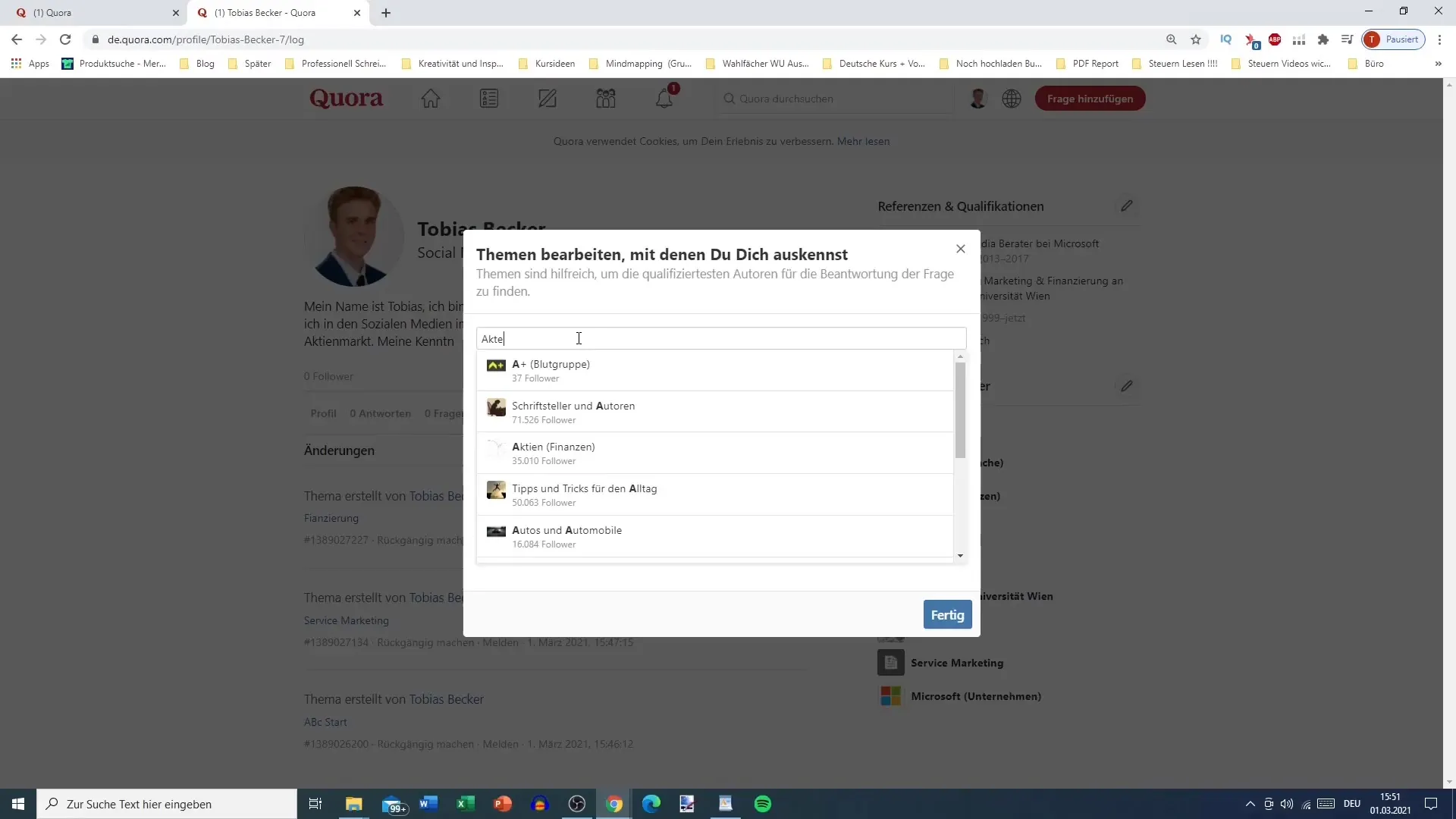The width and height of the screenshot is (1456, 819).
Task: Click 'Frage hinzufügen' button
Action: tap(1090, 97)
